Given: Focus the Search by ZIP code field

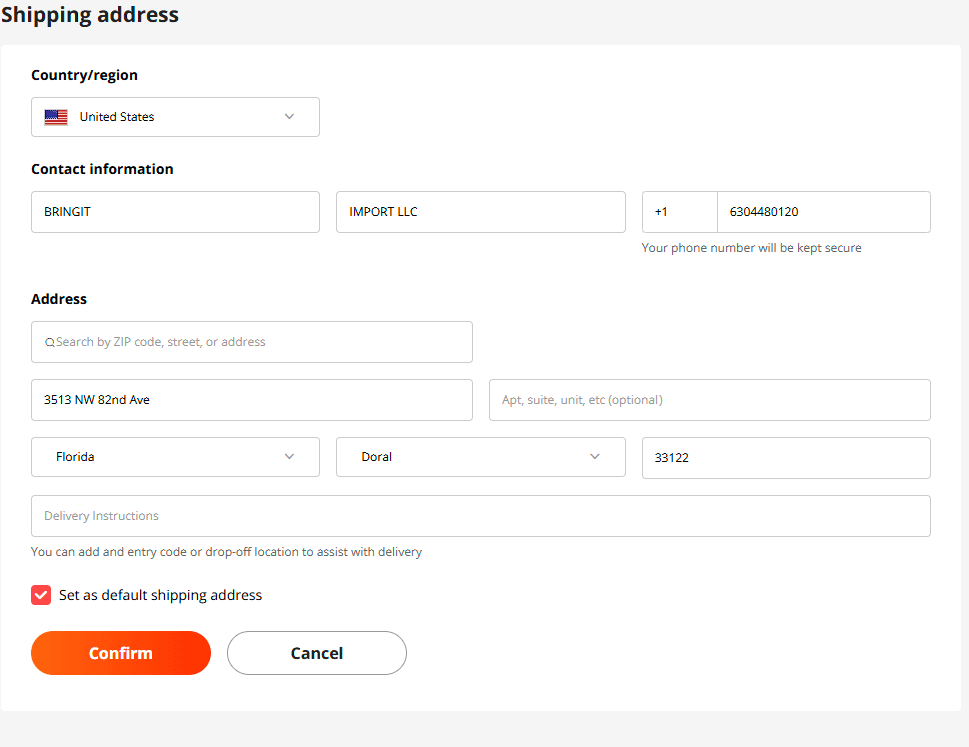Looking at the screenshot, I should [x=252, y=342].
